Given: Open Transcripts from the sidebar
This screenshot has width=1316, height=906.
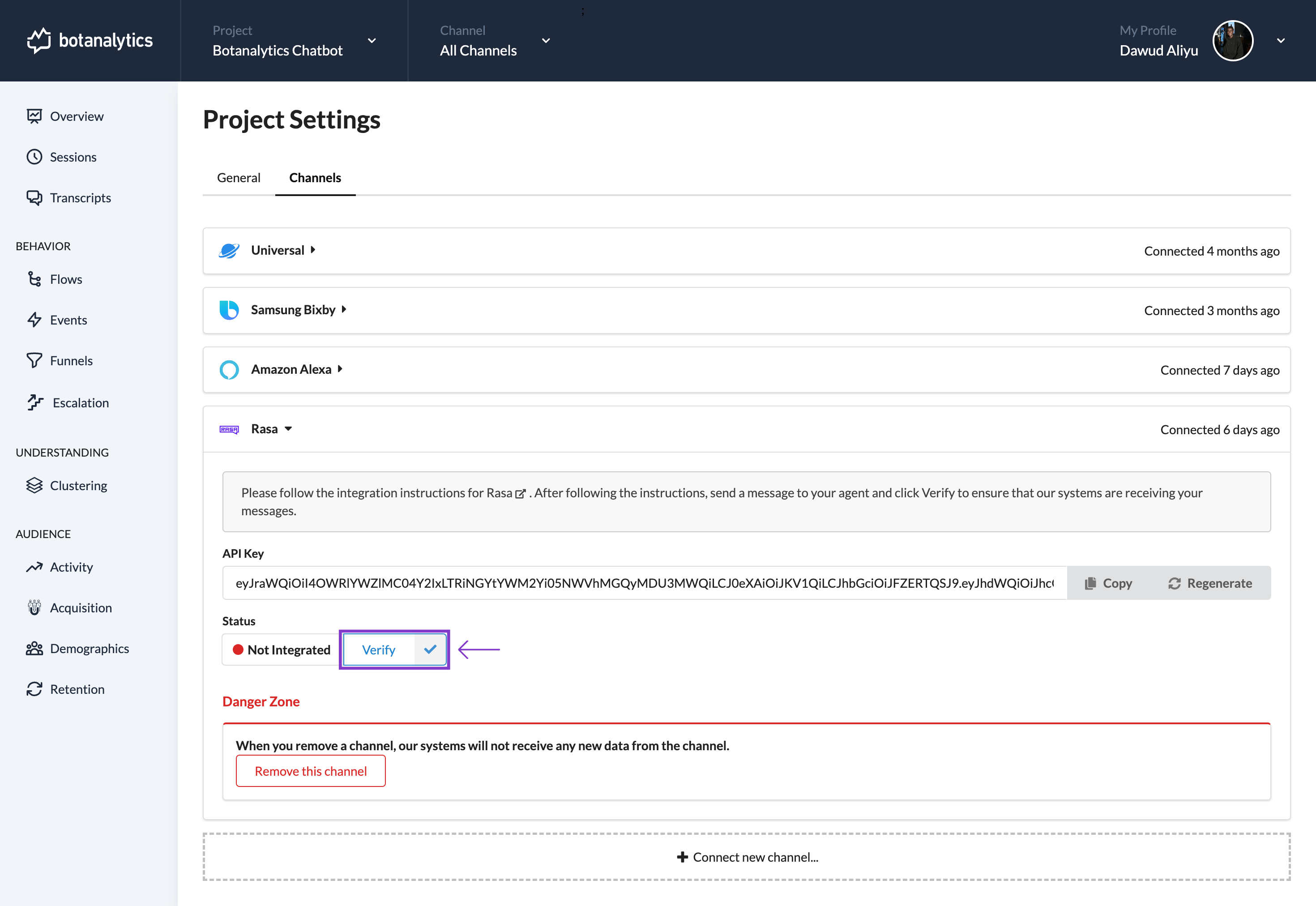Looking at the screenshot, I should 81,197.
